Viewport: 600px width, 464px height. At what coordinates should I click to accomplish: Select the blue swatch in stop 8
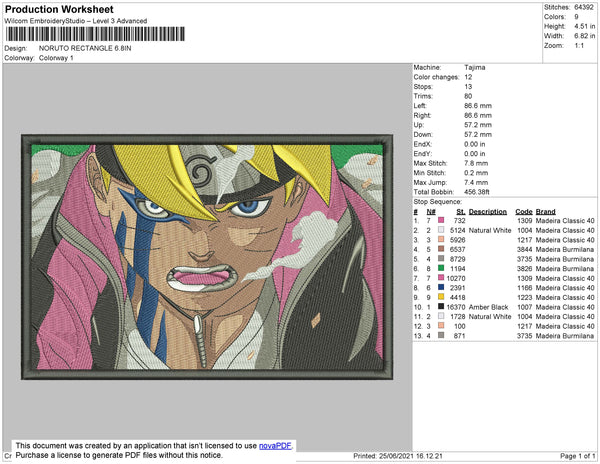click(x=441, y=287)
